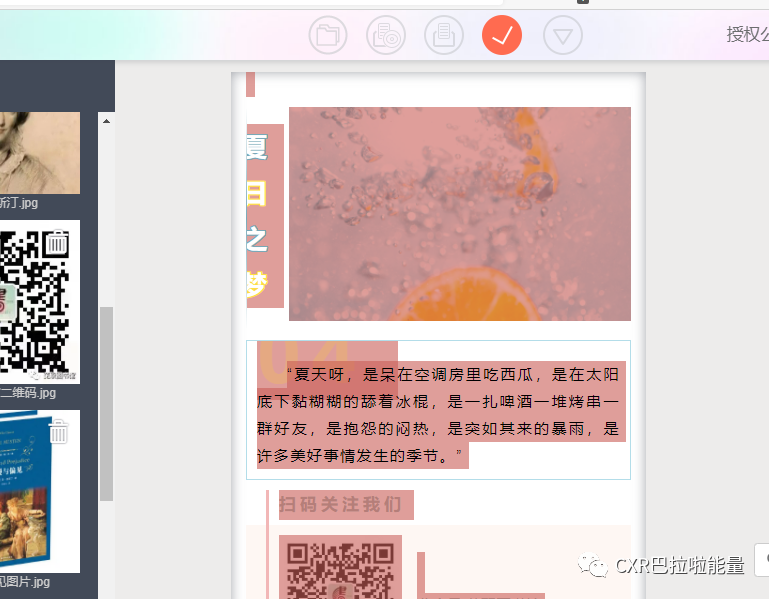Click the 授权 text in top right

(x=747, y=34)
